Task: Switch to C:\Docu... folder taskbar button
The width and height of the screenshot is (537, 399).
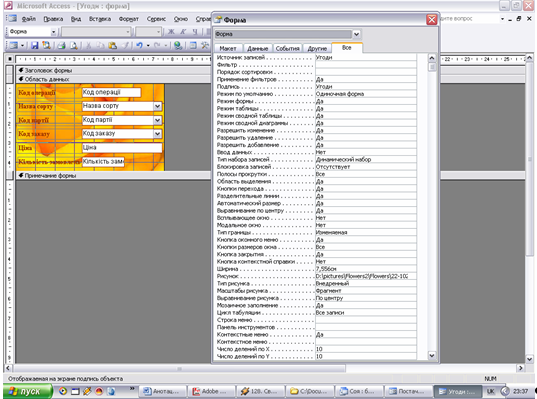Action: click(x=310, y=391)
